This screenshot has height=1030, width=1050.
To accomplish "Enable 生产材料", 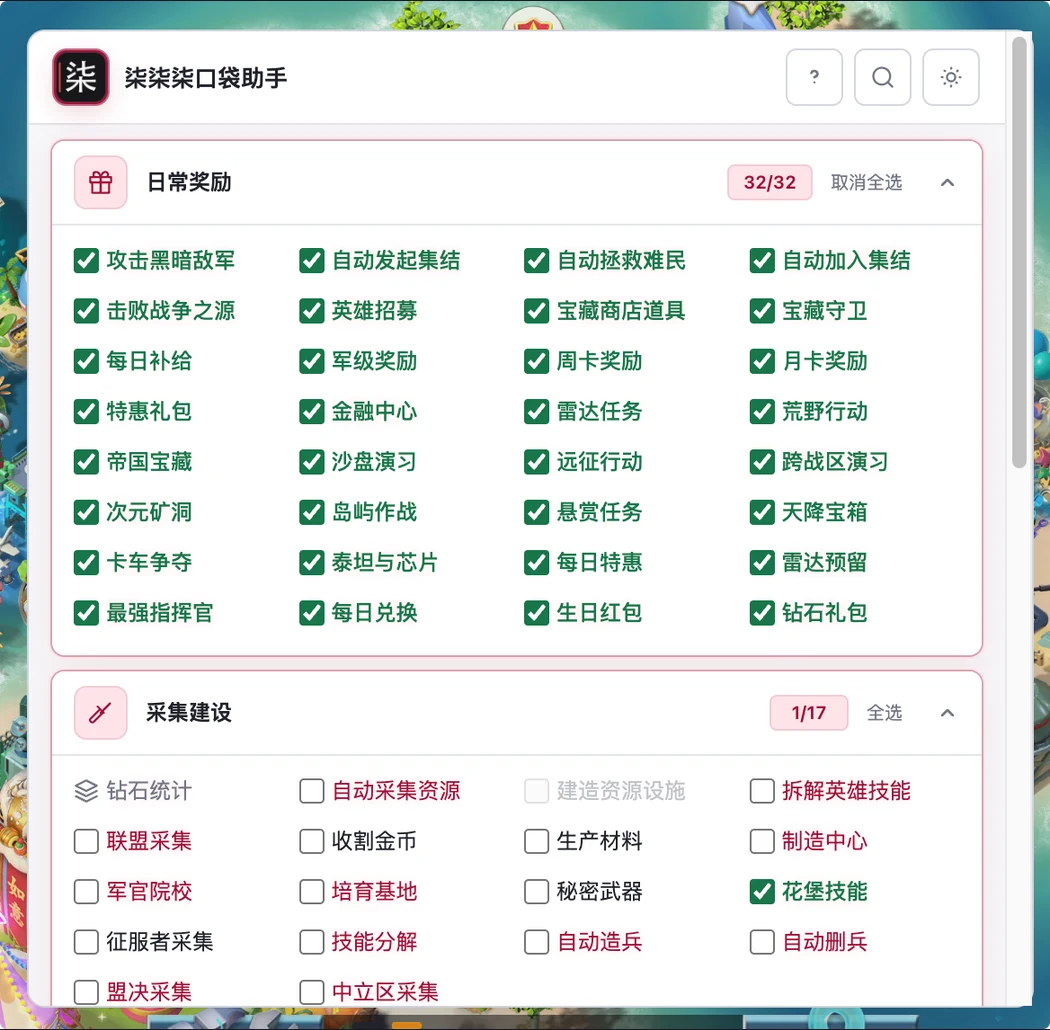I will (536, 841).
